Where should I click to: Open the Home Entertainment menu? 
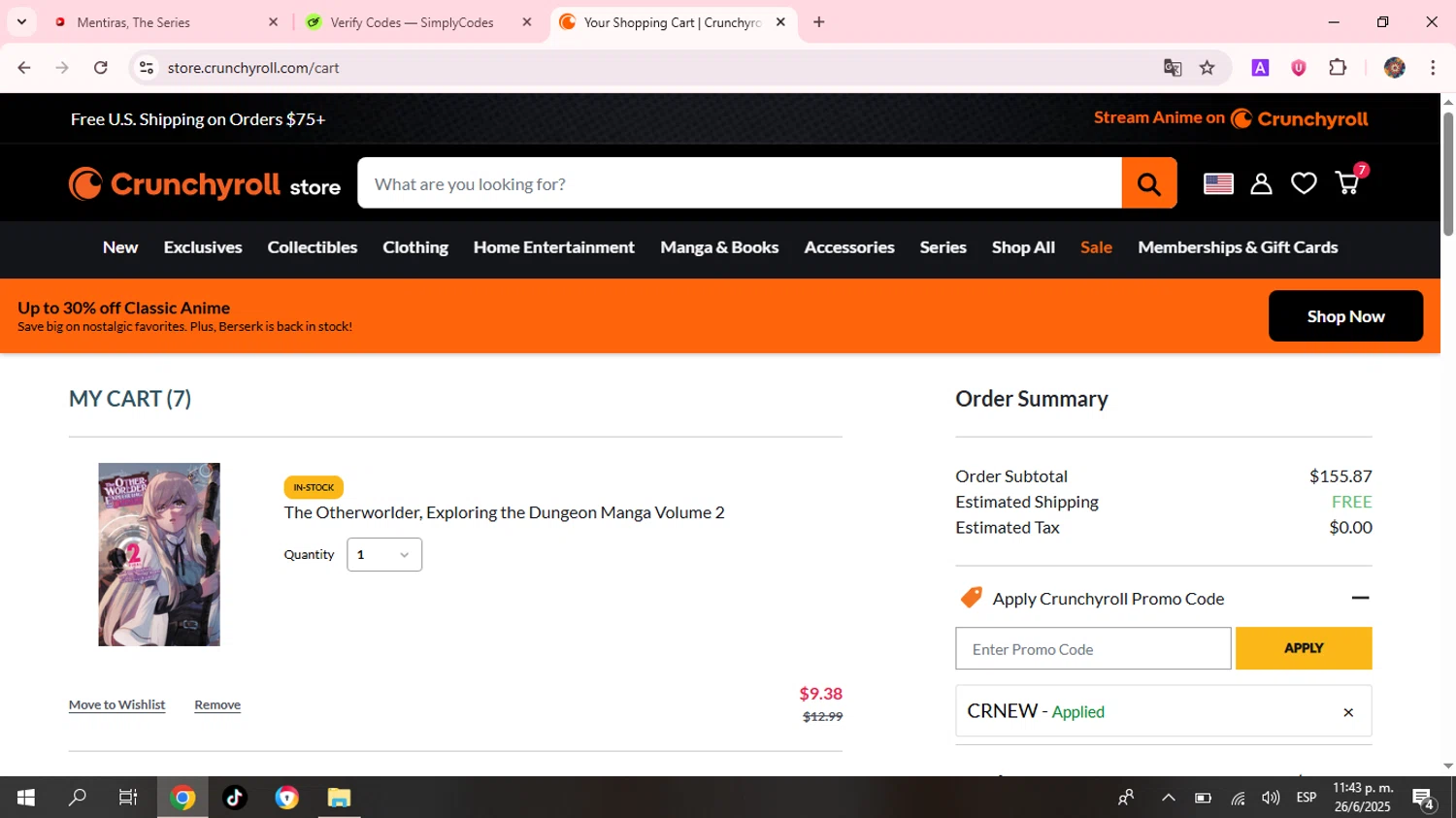pyautogui.click(x=554, y=247)
